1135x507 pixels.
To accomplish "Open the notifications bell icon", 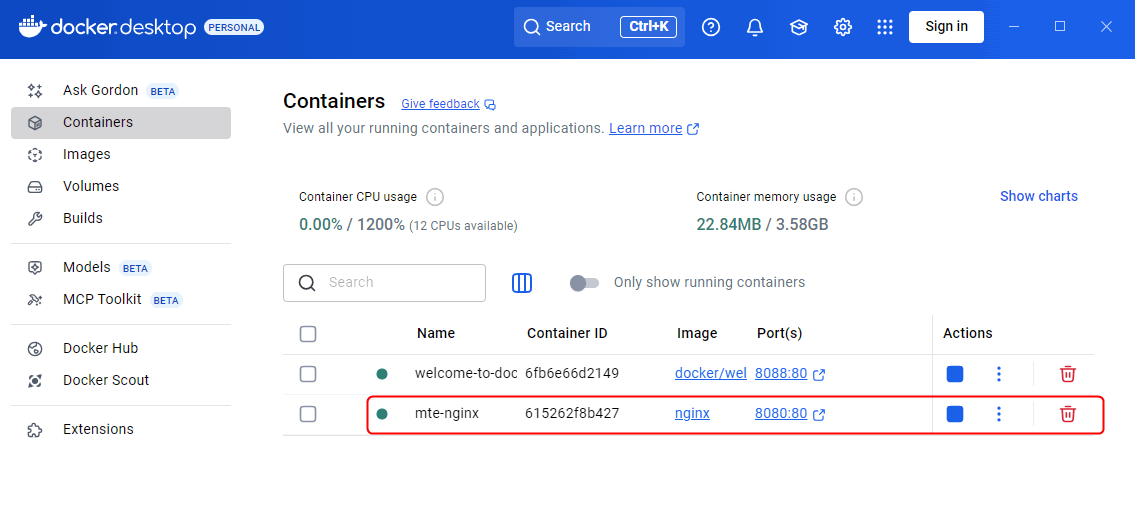I will (755, 27).
